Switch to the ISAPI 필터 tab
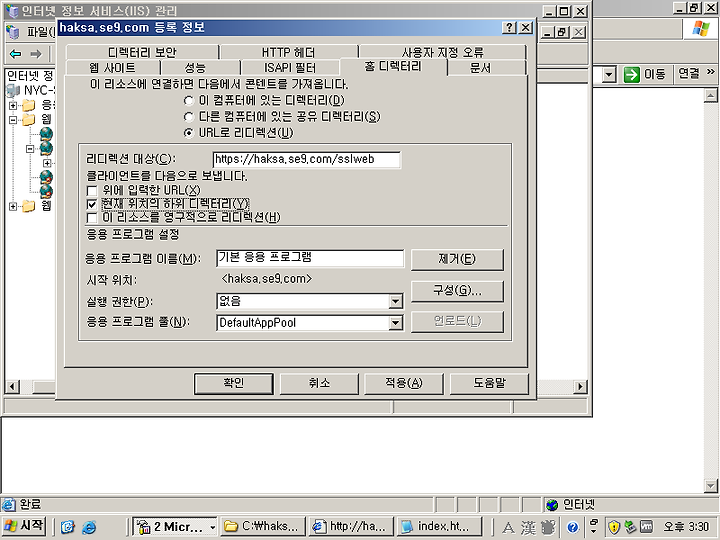 pyautogui.click(x=290, y=68)
